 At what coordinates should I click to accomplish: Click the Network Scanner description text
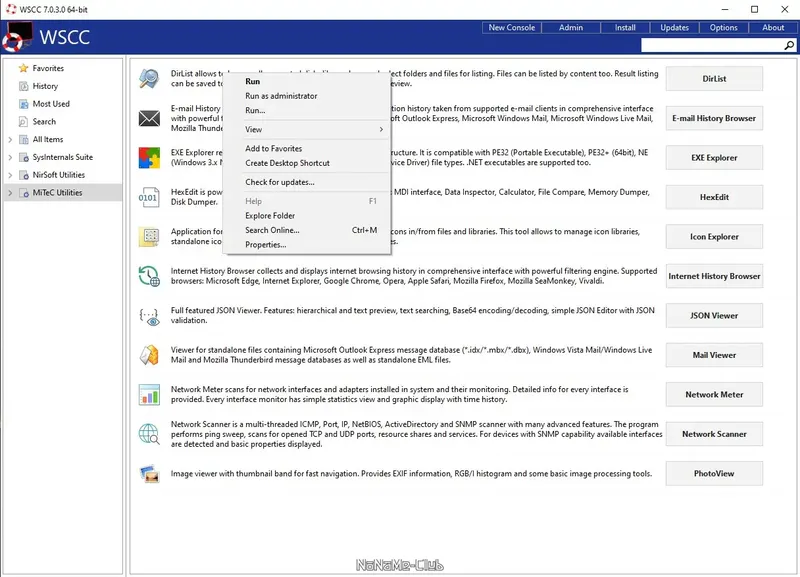pos(416,434)
